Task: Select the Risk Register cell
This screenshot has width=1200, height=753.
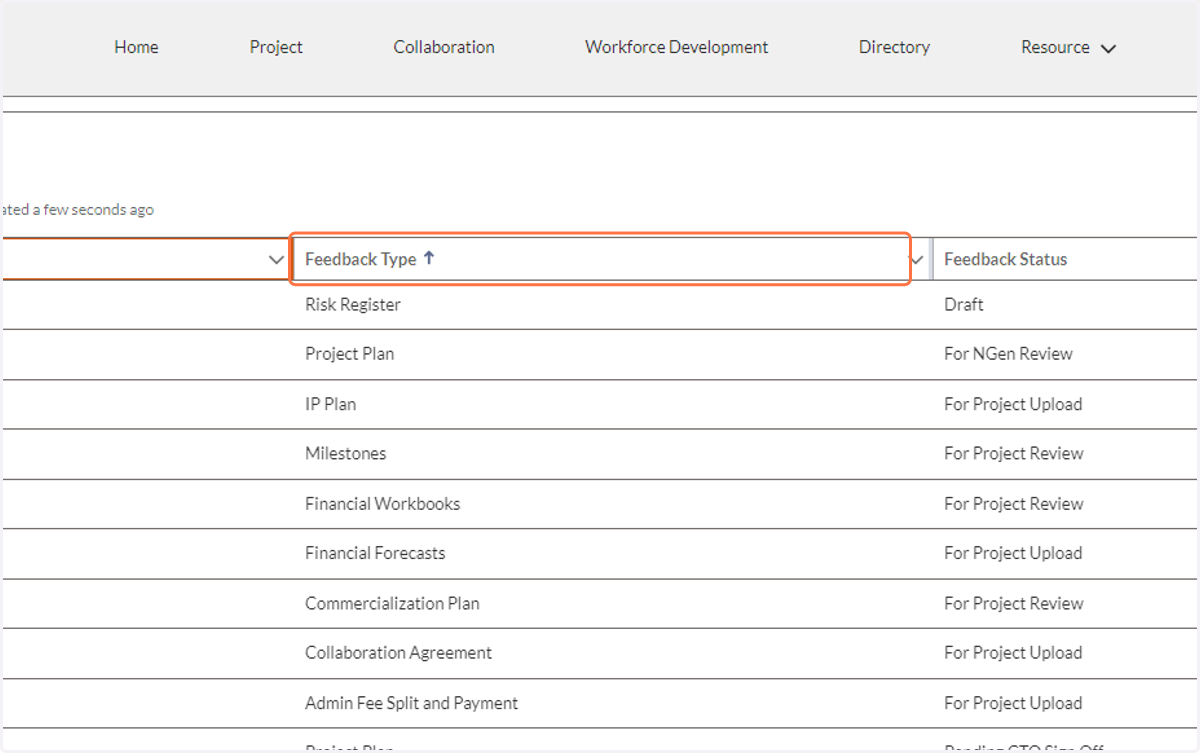Action: pos(353,305)
